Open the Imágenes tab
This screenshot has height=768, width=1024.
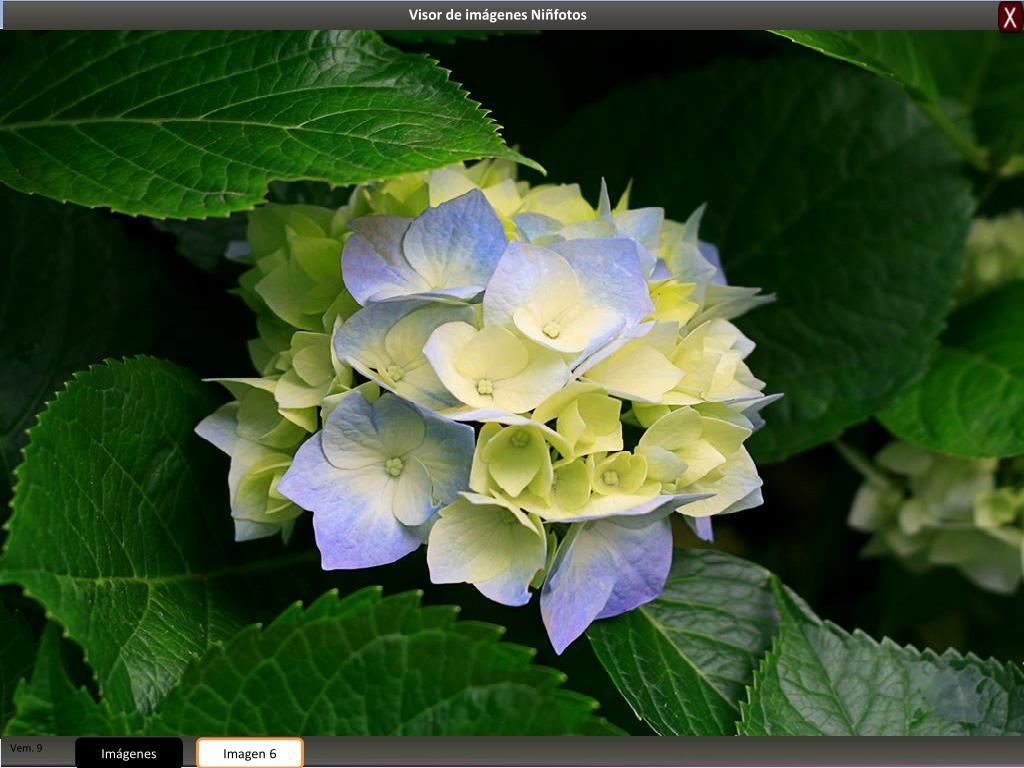coord(129,753)
